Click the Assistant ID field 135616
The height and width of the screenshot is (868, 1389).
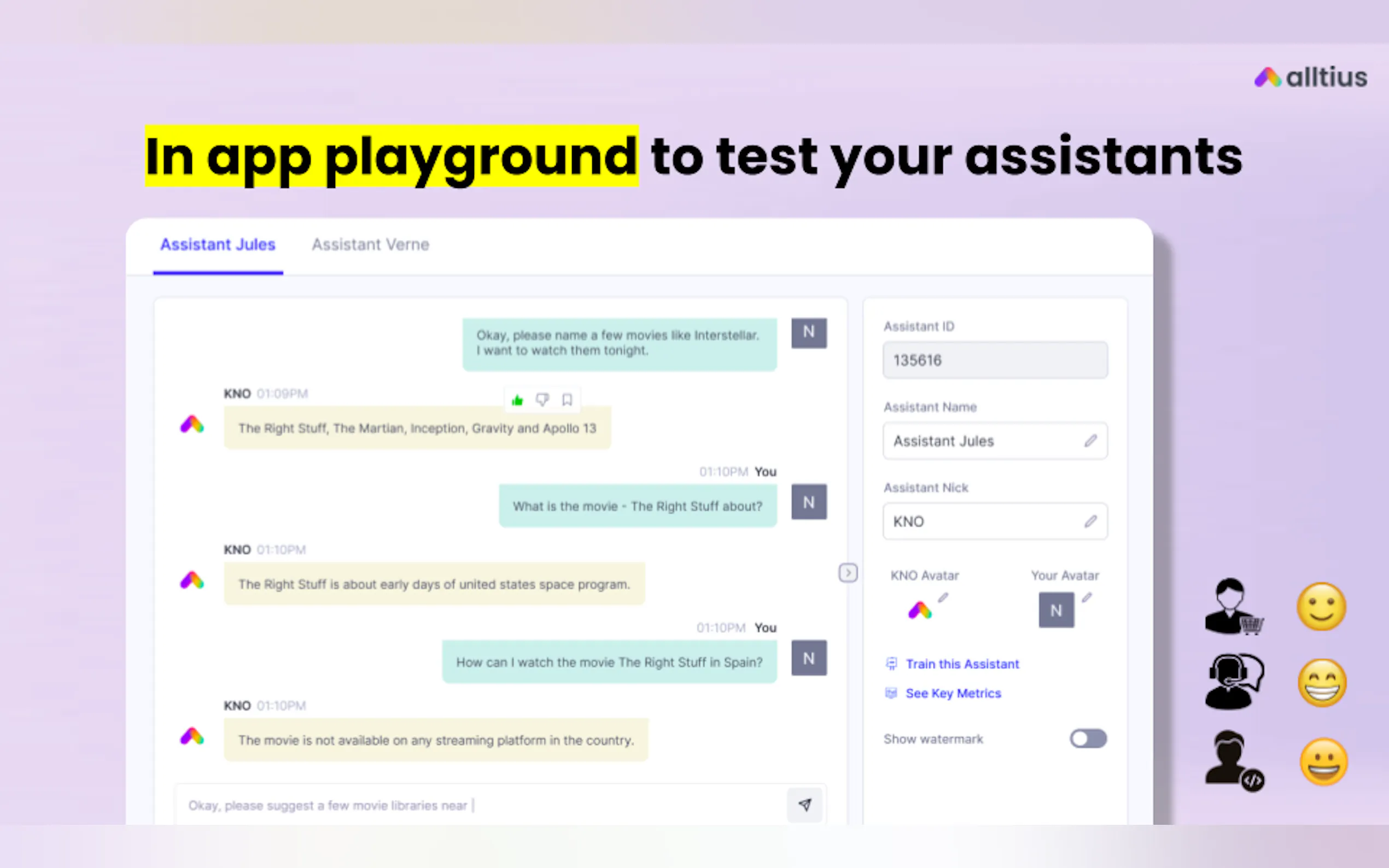click(x=995, y=360)
